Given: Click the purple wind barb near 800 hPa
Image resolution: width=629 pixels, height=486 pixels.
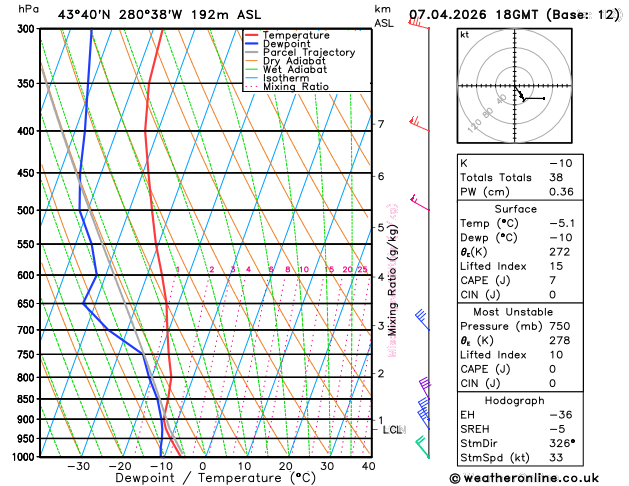Looking at the screenshot, I should 424,388.
